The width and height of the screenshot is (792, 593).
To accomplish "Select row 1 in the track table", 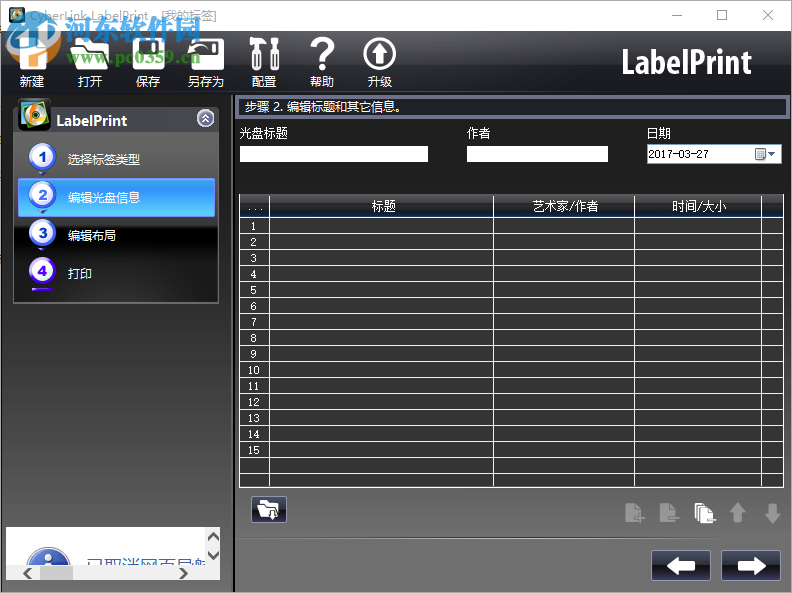I will point(511,226).
